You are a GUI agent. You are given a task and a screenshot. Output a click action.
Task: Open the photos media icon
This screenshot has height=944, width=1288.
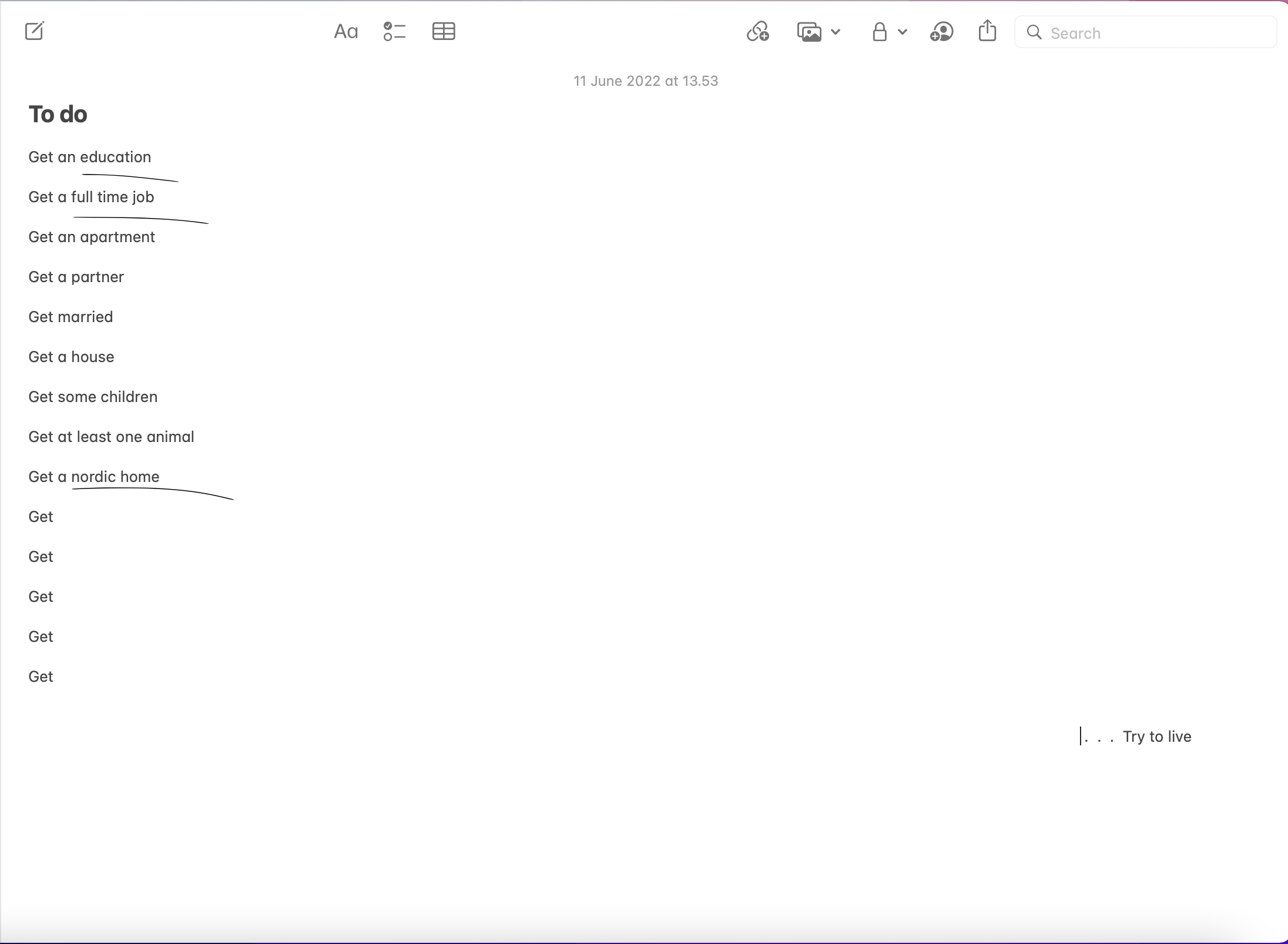(809, 32)
